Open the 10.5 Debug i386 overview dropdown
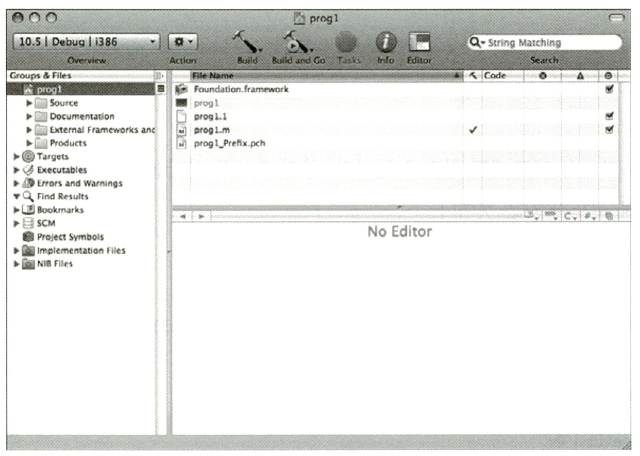The height and width of the screenshot is (456, 640). coord(85,43)
